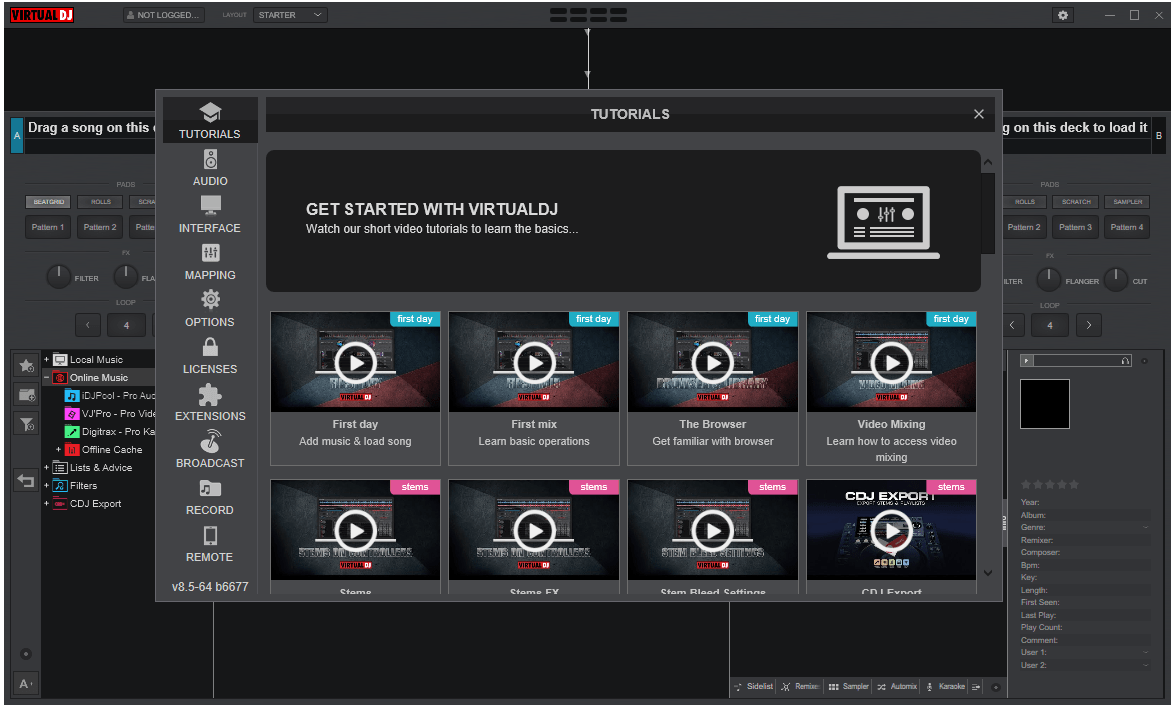The height and width of the screenshot is (708, 1174).
Task: Select left deck Rolls pads mode
Action: [100, 202]
